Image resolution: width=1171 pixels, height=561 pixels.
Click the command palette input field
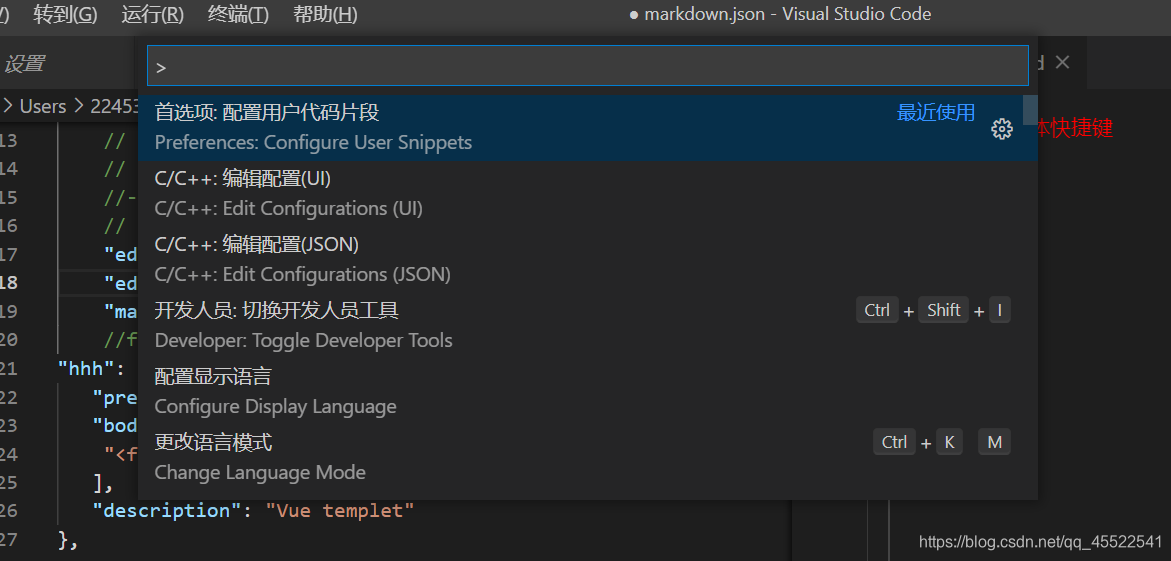pos(588,66)
